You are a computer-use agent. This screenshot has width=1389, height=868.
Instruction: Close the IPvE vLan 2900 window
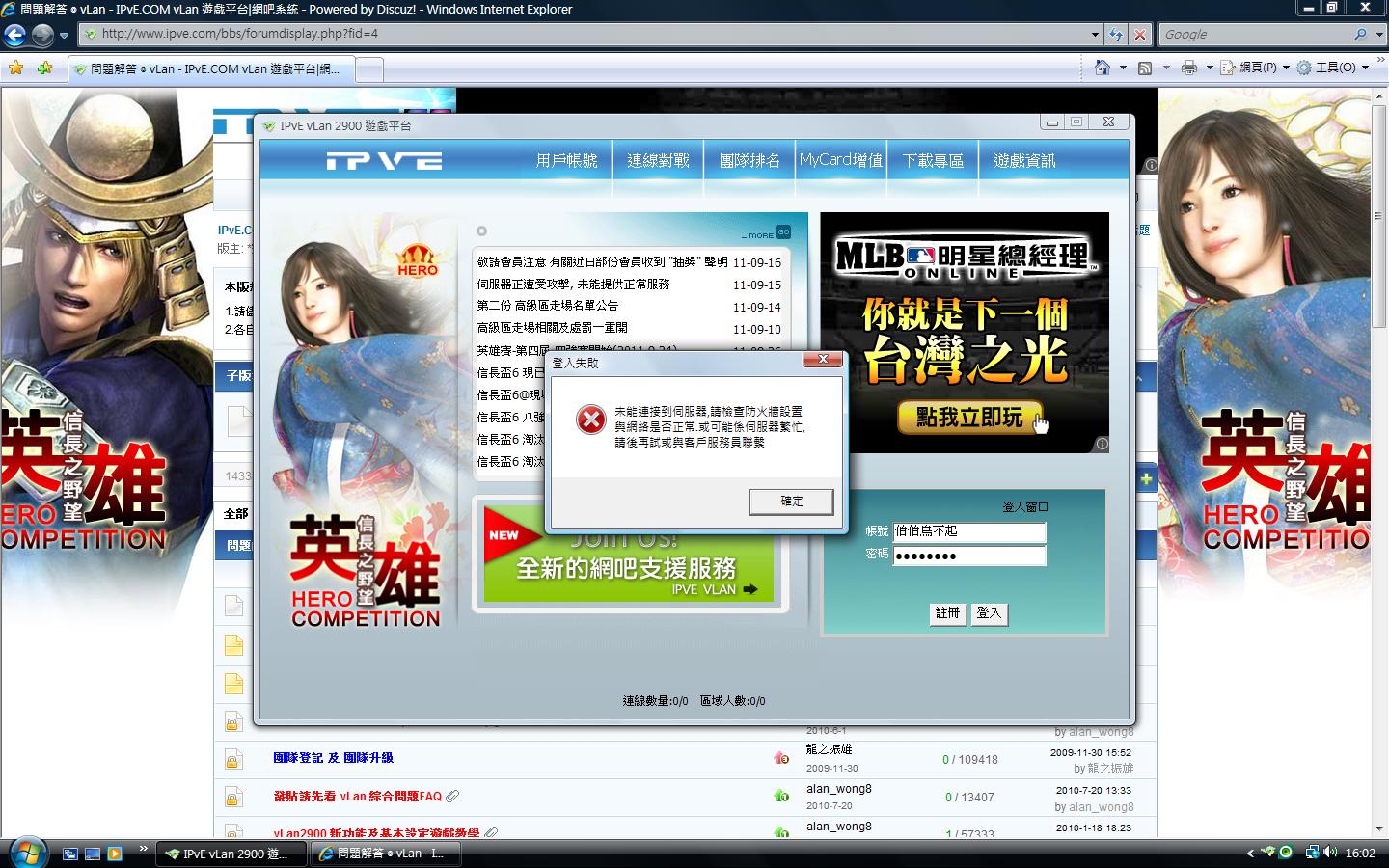pyautogui.click(x=1109, y=122)
